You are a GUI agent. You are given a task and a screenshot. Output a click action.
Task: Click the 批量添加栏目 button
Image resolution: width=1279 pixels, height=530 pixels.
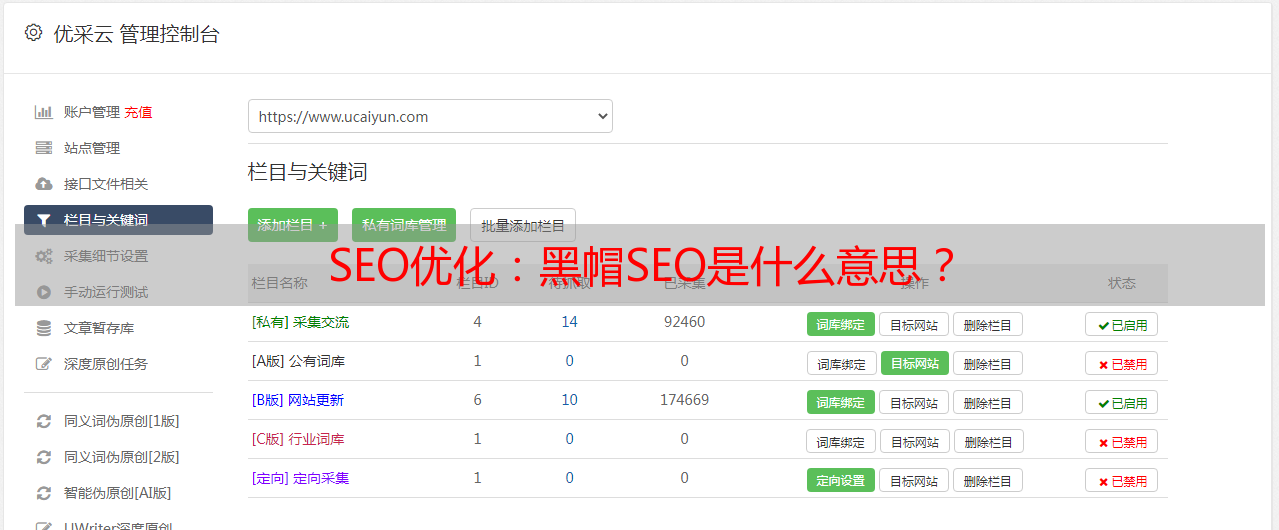point(523,225)
